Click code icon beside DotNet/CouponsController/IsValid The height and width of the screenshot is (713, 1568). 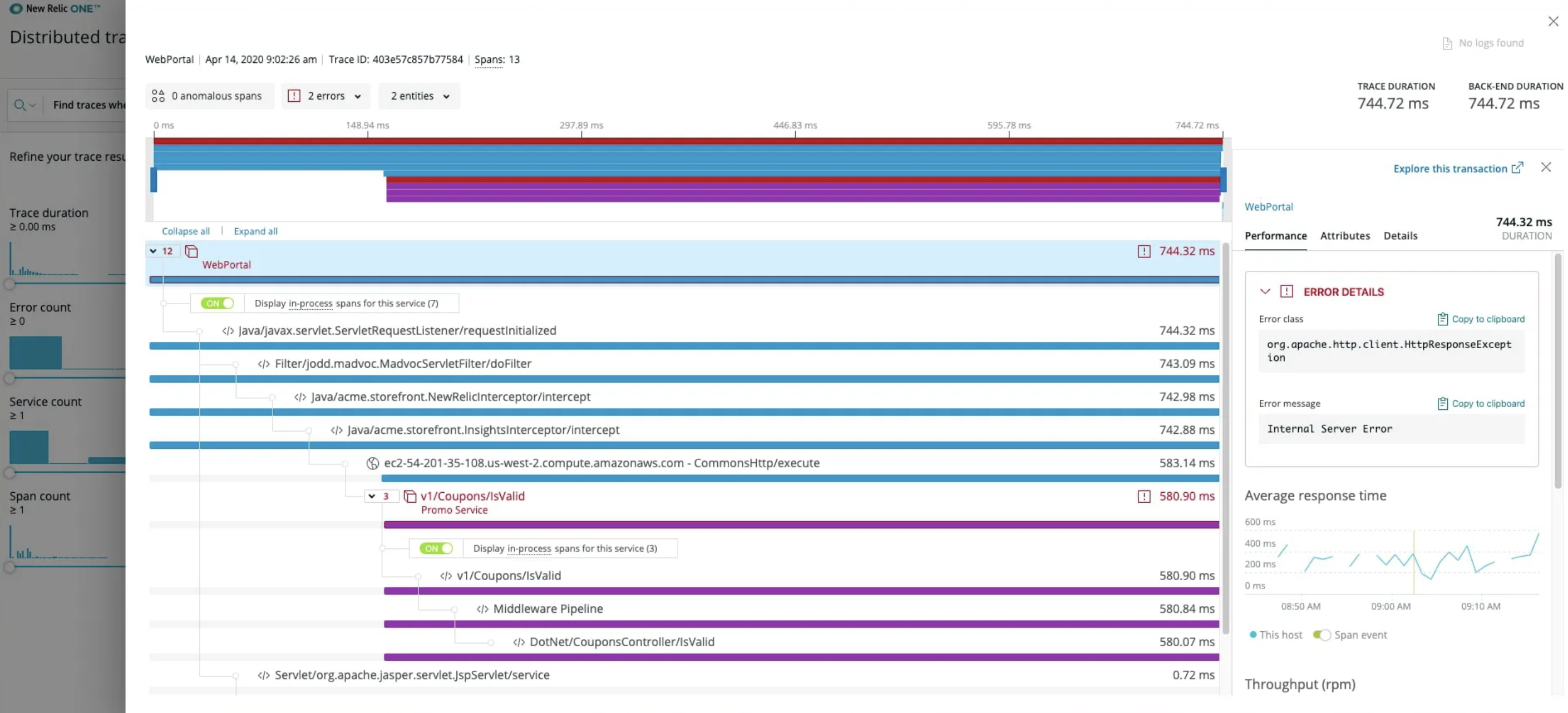coord(519,642)
